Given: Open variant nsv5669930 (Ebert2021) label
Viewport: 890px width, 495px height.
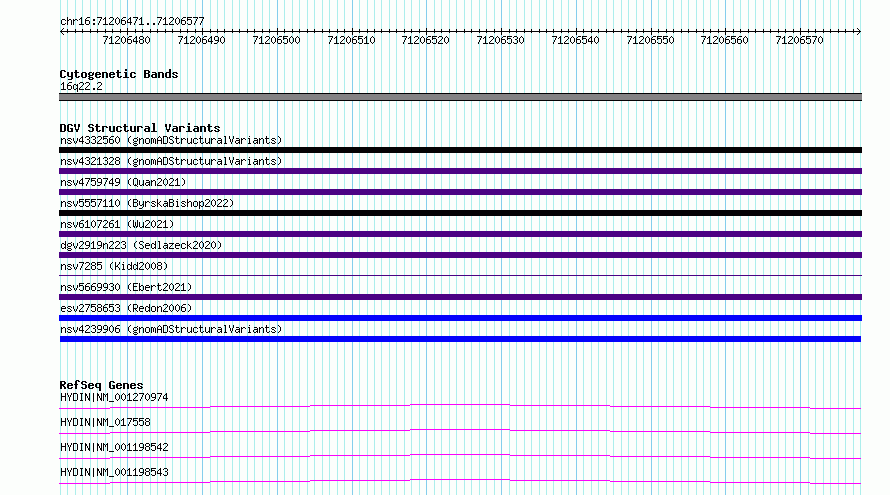Looking at the screenshot, I should click(126, 287).
